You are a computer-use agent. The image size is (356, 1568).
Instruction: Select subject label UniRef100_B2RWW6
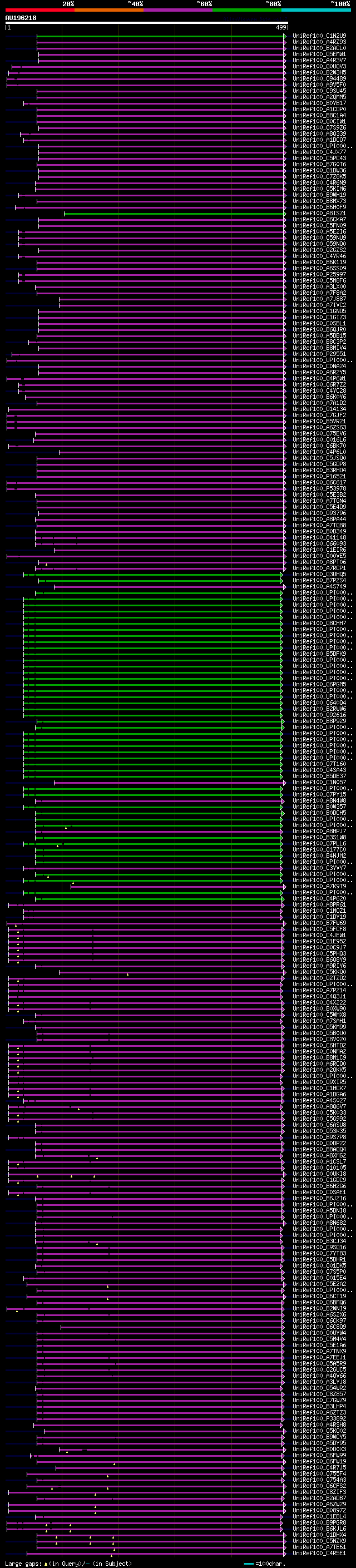(x=319, y=709)
